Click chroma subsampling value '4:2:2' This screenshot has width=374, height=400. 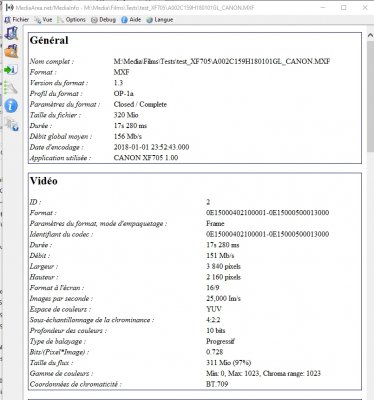pyautogui.click(x=213, y=320)
